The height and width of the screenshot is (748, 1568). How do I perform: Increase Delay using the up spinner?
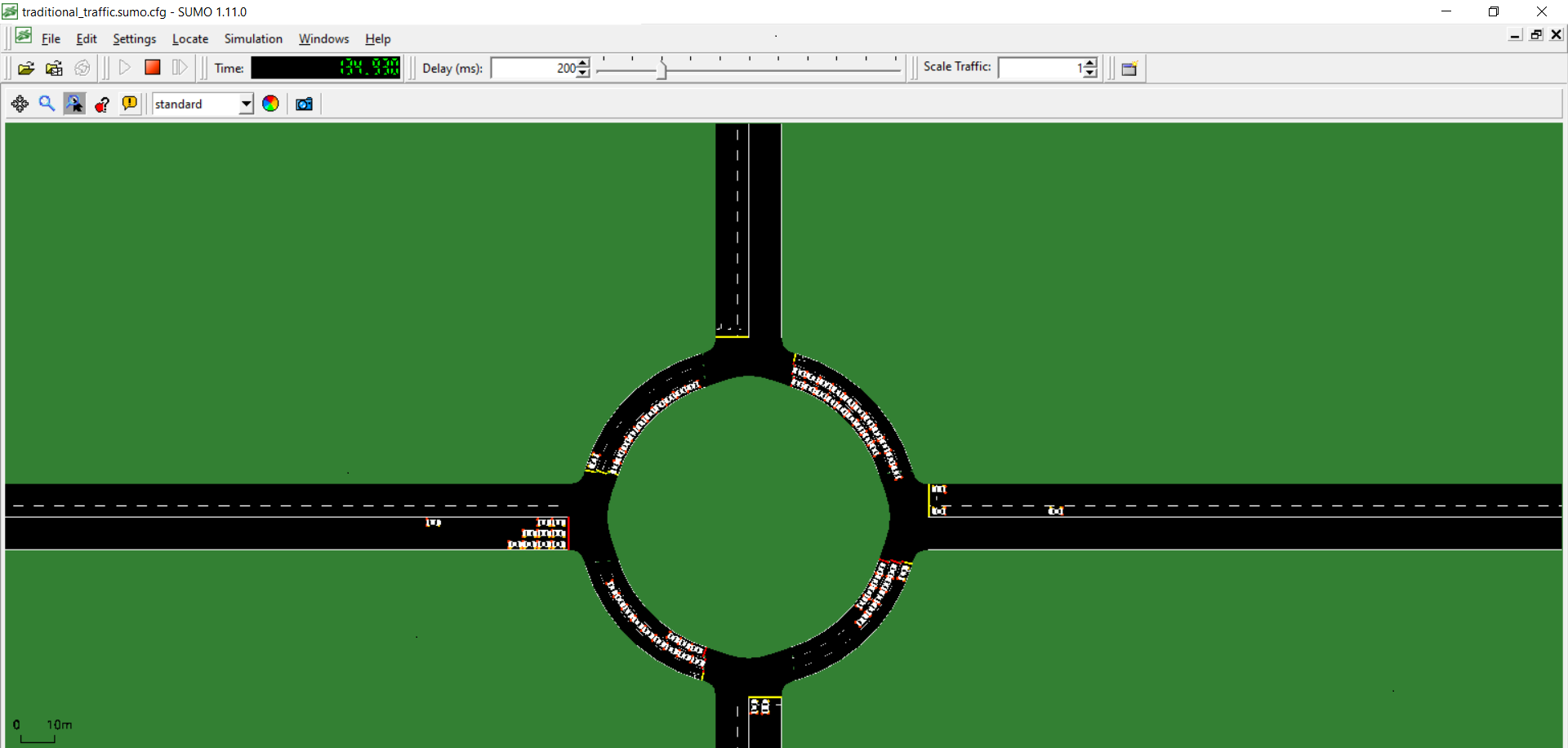click(x=581, y=63)
